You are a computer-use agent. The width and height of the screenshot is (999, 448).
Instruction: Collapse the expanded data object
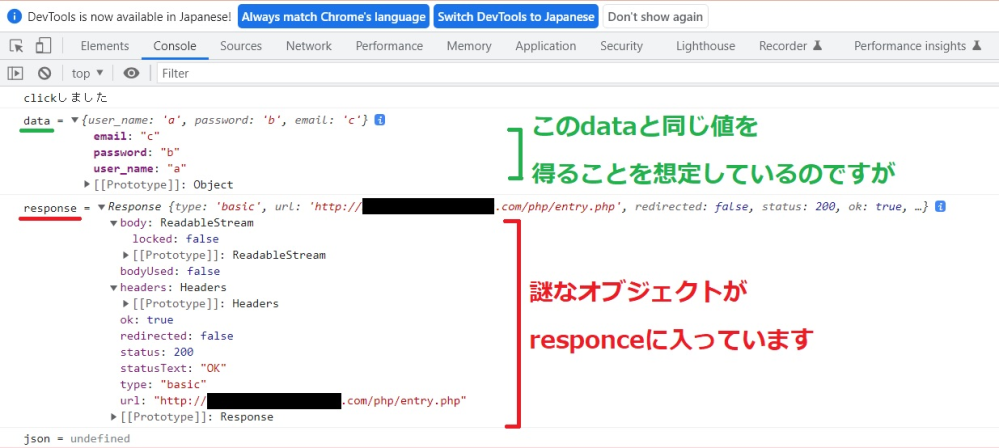point(75,120)
